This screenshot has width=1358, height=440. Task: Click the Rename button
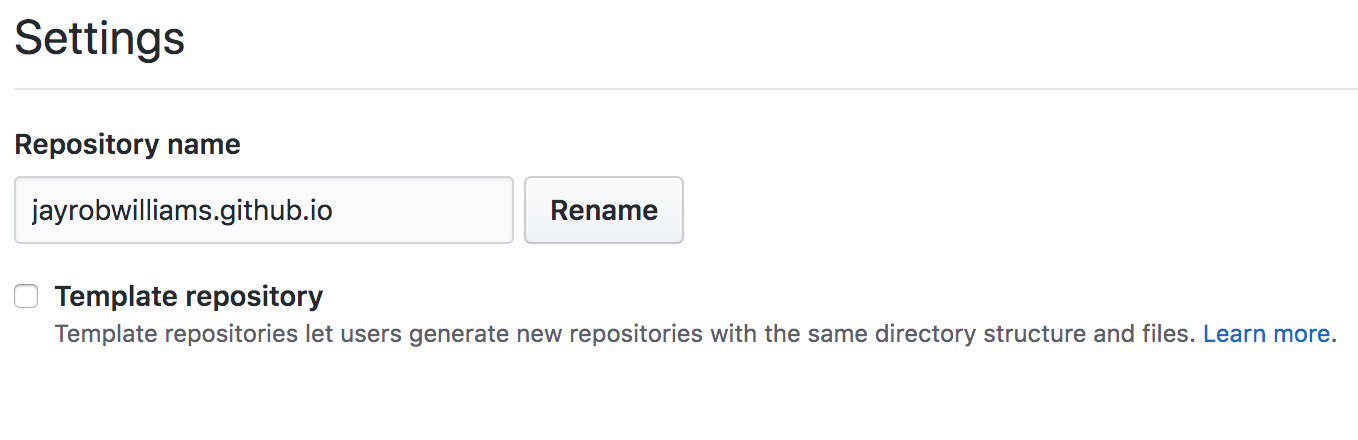[x=603, y=210]
